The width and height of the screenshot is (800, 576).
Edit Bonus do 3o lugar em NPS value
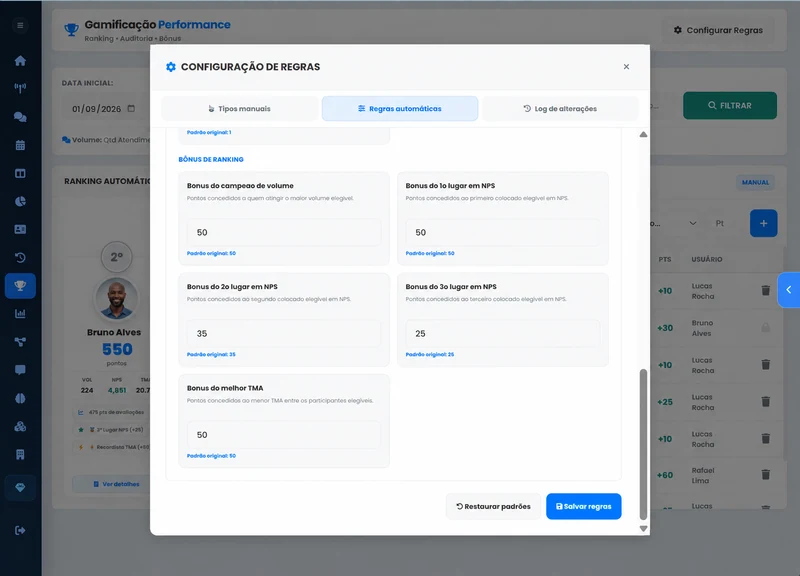pyautogui.click(x=503, y=334)
